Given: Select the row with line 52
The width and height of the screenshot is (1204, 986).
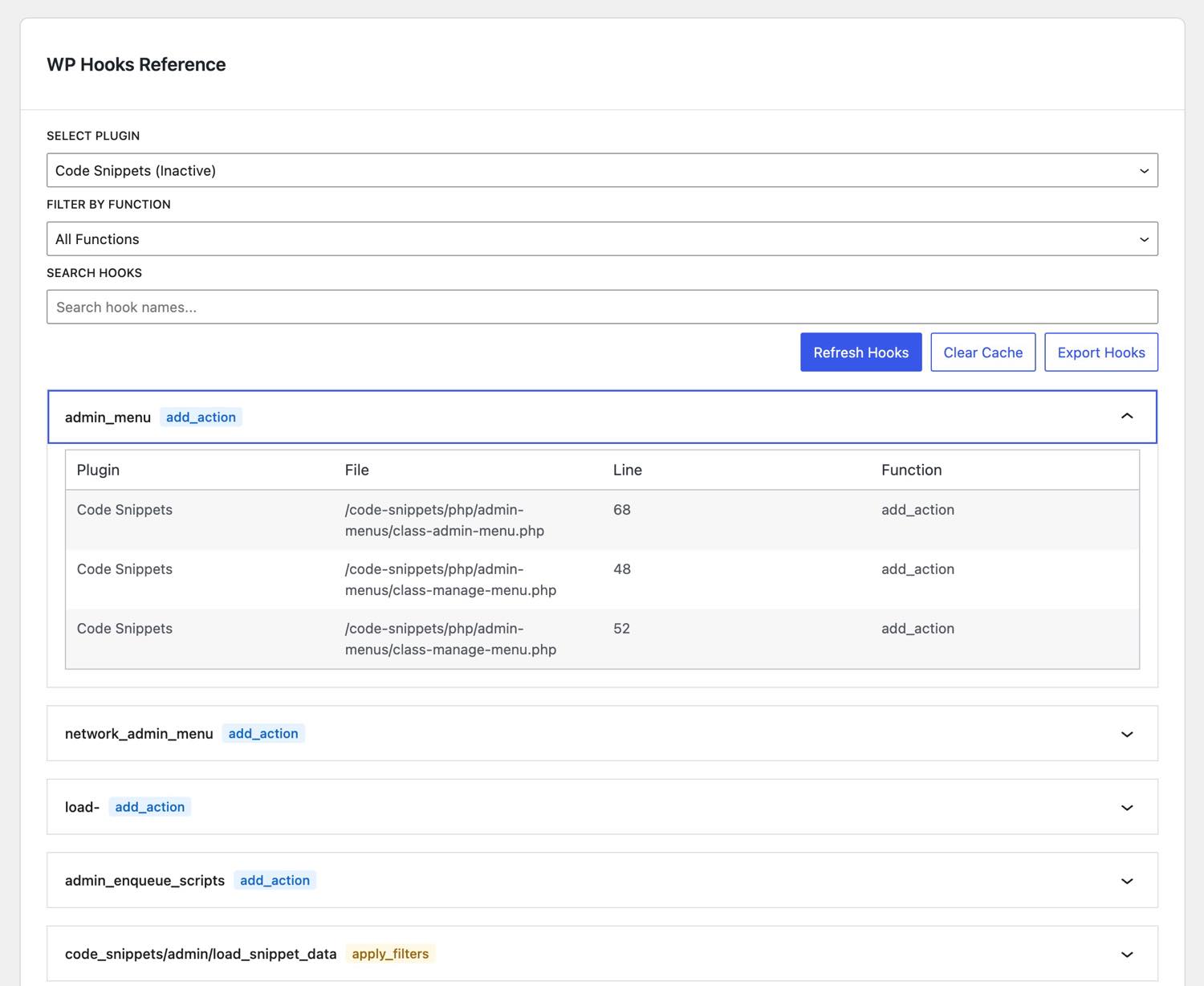Looking at the screenshot, I should [x=602, y=639].
